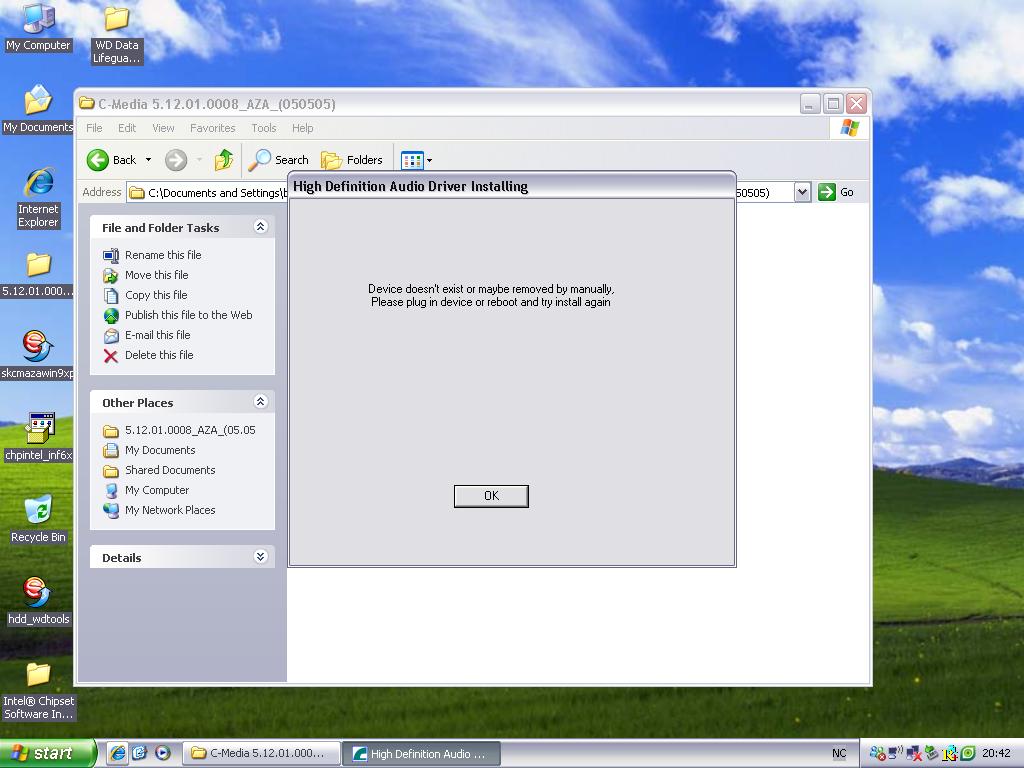Click the Safely Remove Hardware tray icon

[x=932, y=753]
